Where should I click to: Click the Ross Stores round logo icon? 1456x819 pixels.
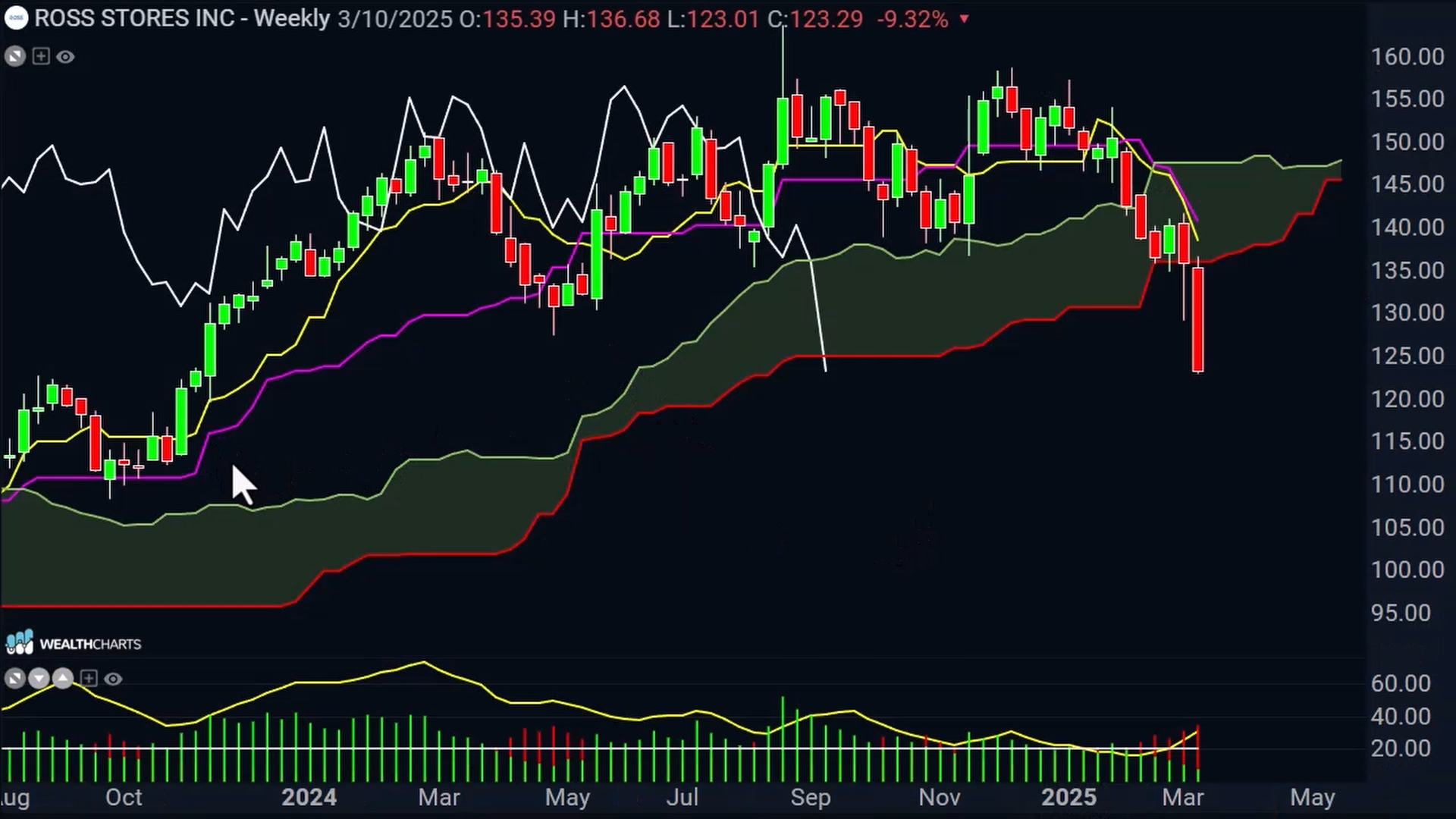tap(16, 19)
